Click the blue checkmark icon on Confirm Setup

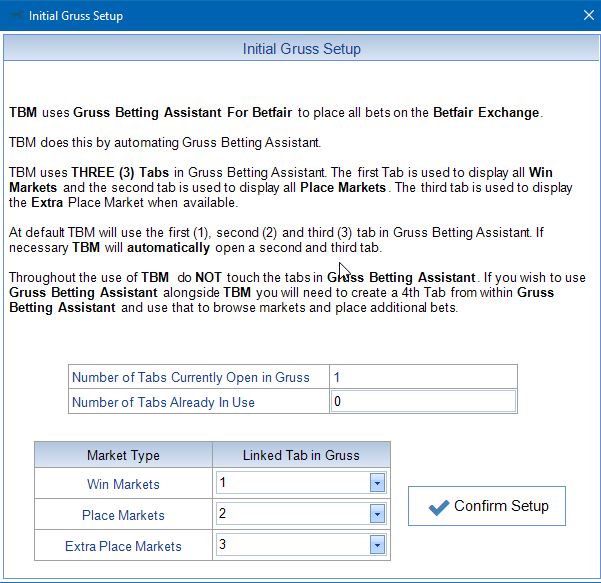tap(438, 507)
